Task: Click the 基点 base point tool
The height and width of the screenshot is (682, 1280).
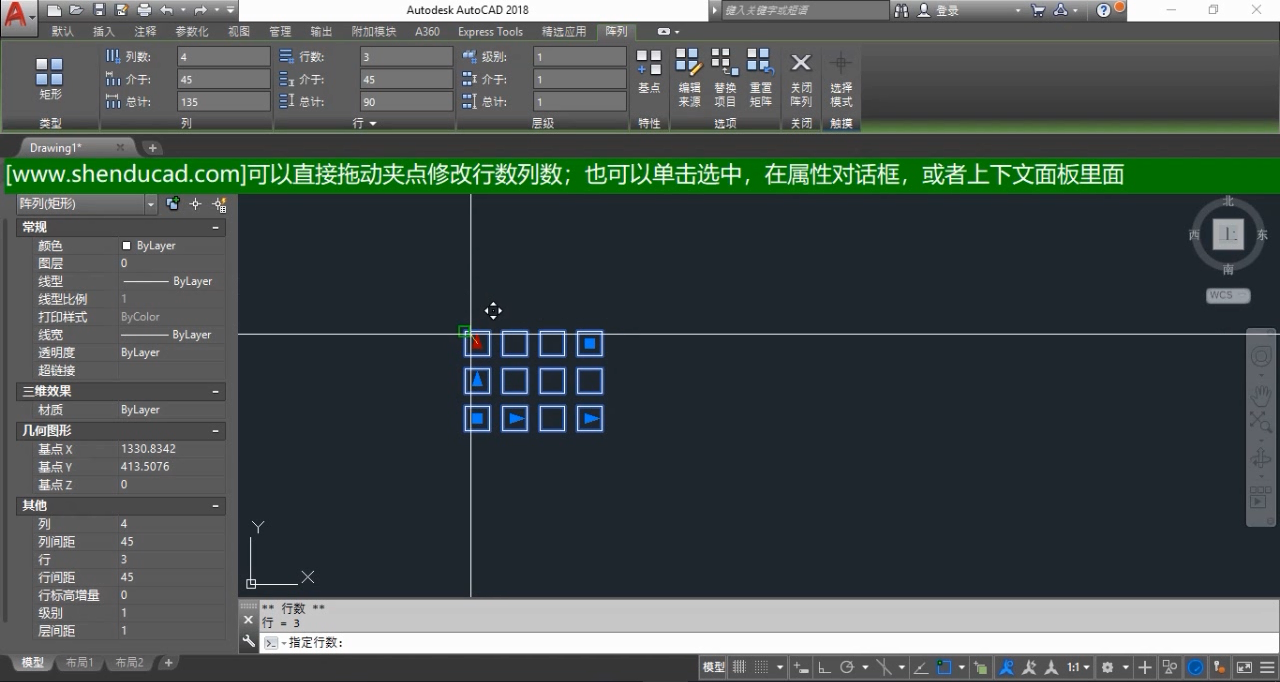Action: point(649,72)
